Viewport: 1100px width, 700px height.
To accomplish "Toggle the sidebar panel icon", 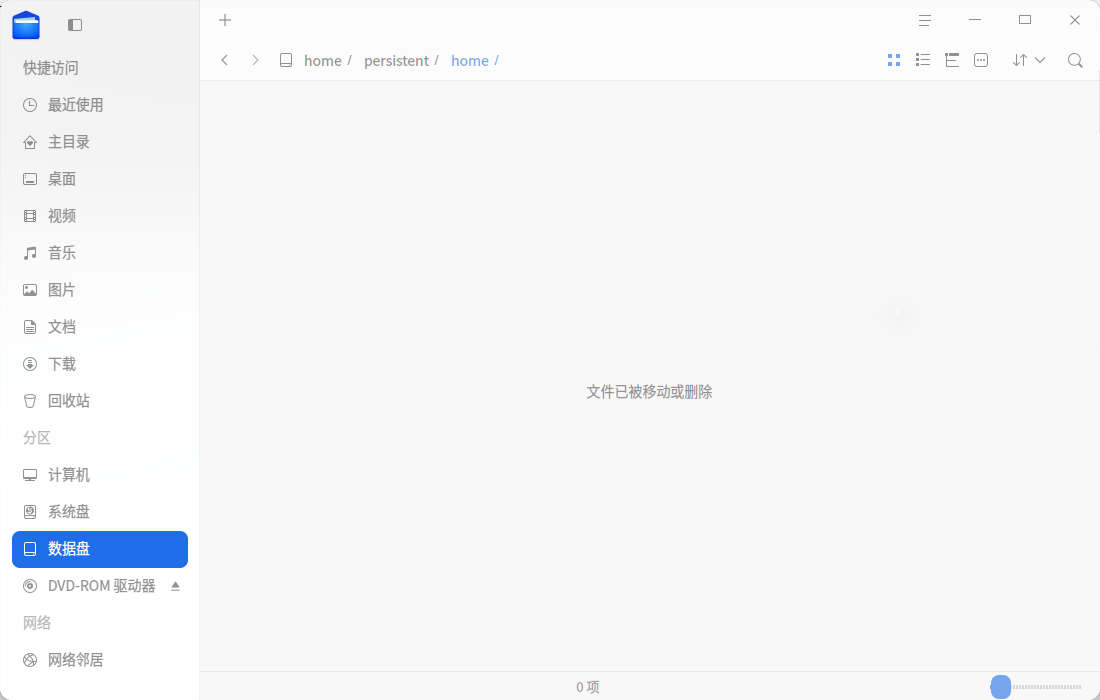I will pos(75,25).
